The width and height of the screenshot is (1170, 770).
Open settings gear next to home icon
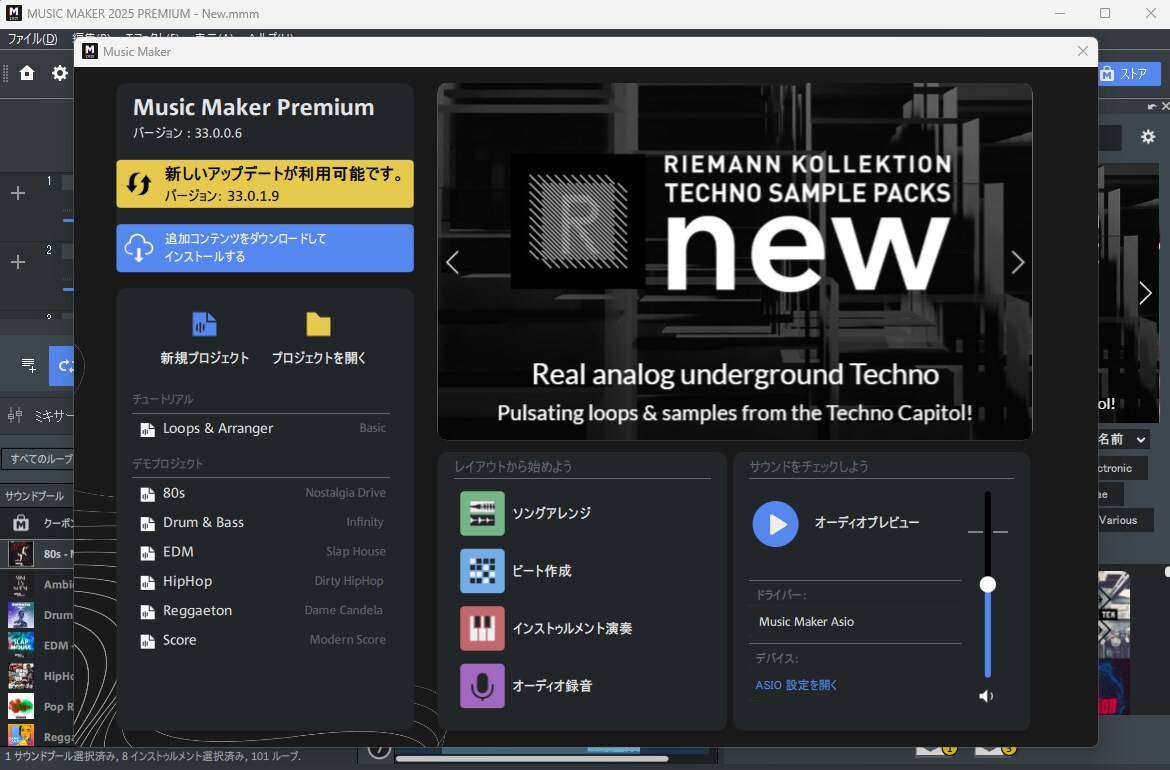60,73
